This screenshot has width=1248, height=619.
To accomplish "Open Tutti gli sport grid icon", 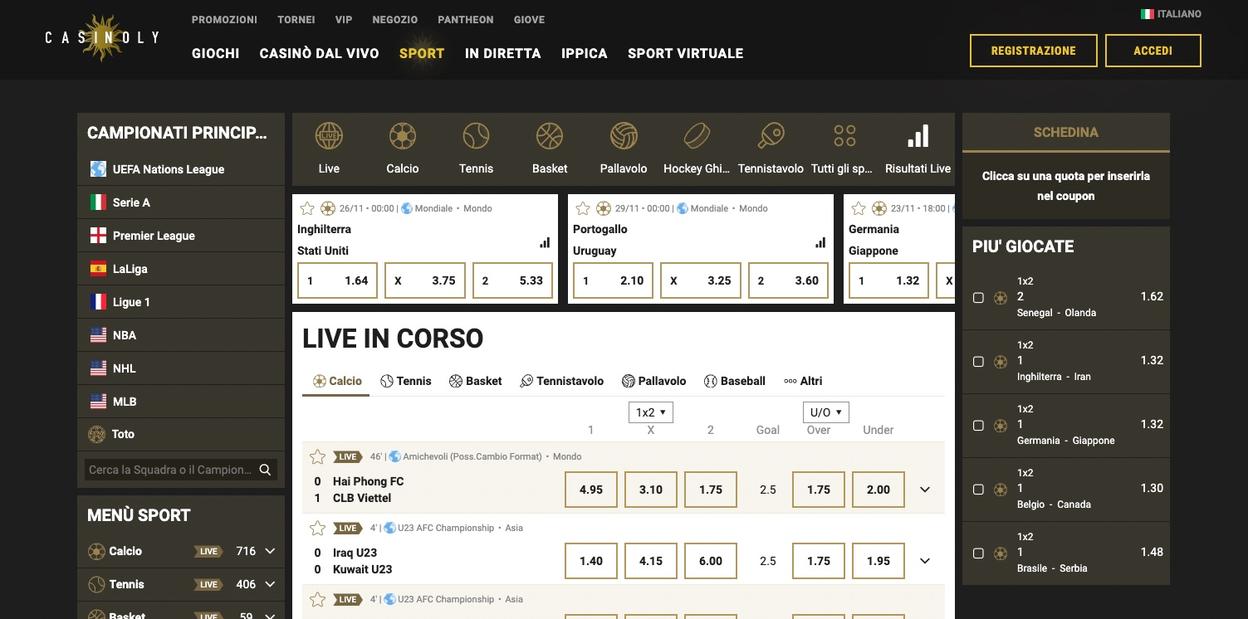I will [845, 136].
